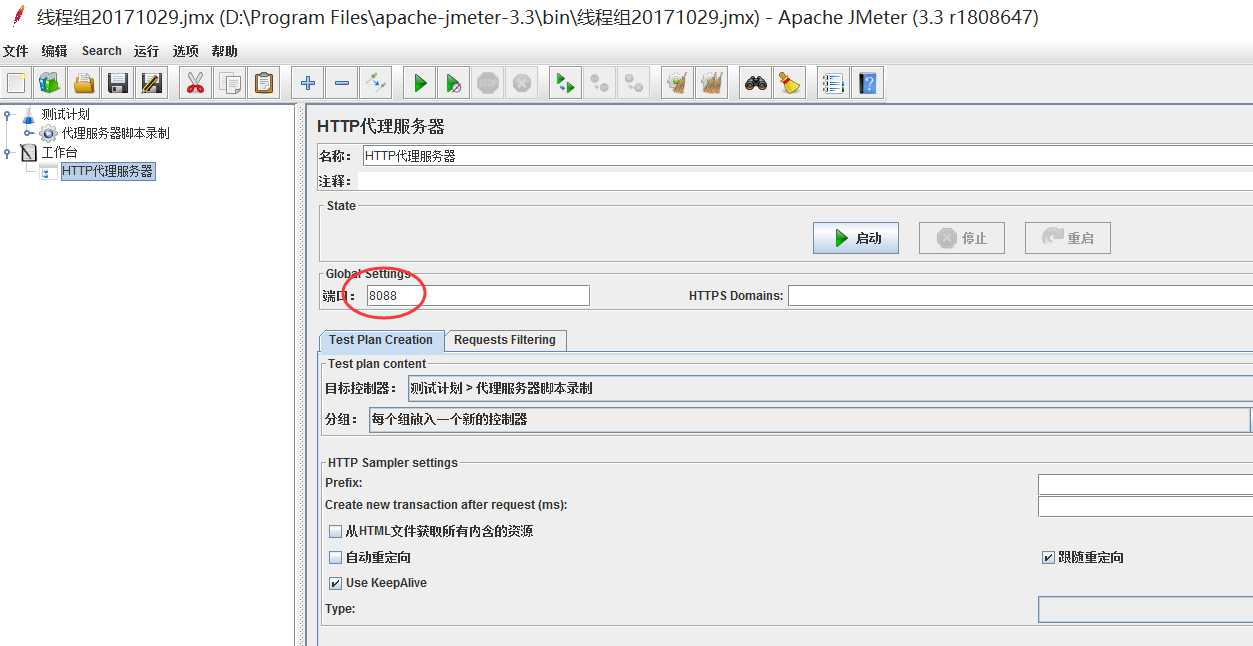
Task: Click Start no pauses toolbar icon
Action: click(x=454, y=83)
